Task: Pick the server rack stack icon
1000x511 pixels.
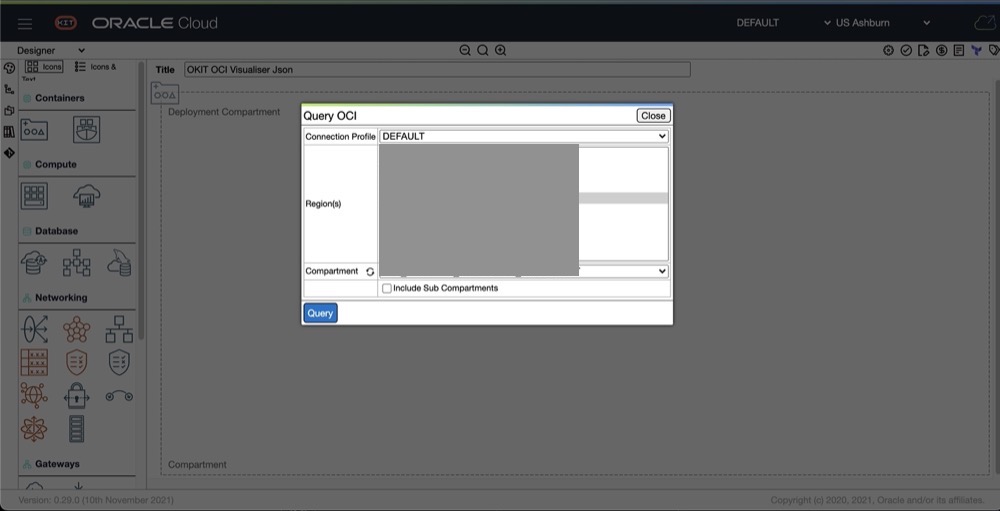Action: coord(77,429)
